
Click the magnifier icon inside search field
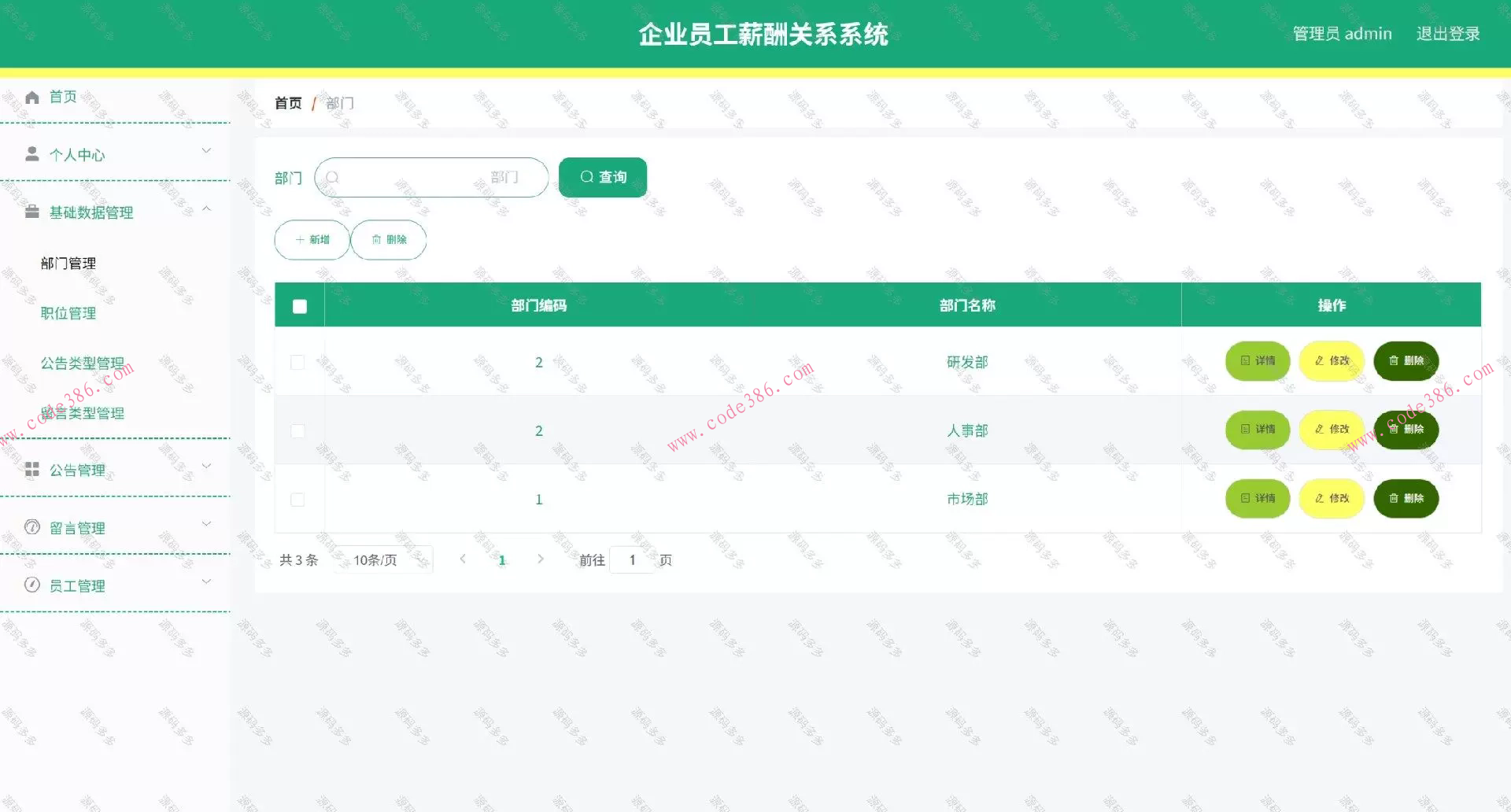tap(333, 177)
